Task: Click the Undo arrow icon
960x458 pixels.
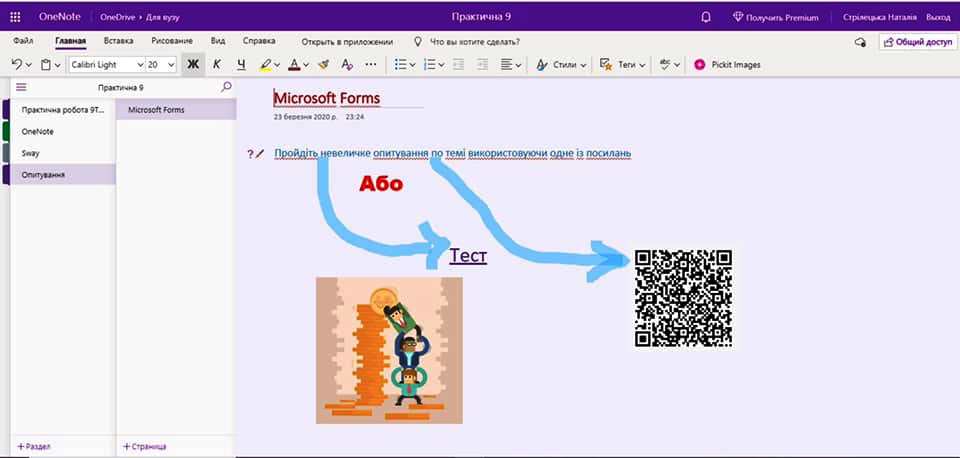Action: (17, 64)
